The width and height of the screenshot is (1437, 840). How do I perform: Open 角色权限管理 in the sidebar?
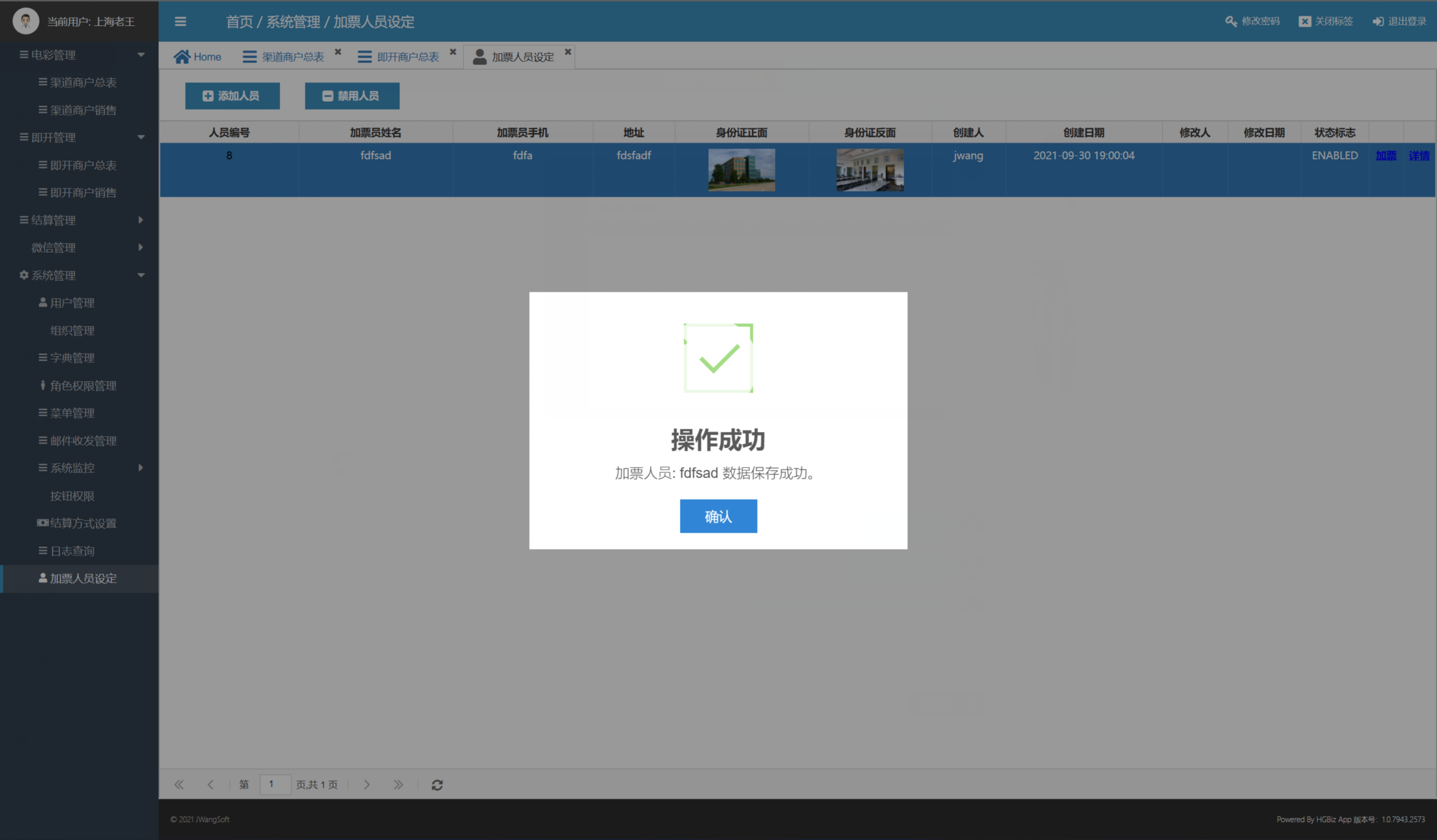coord(80,385)
